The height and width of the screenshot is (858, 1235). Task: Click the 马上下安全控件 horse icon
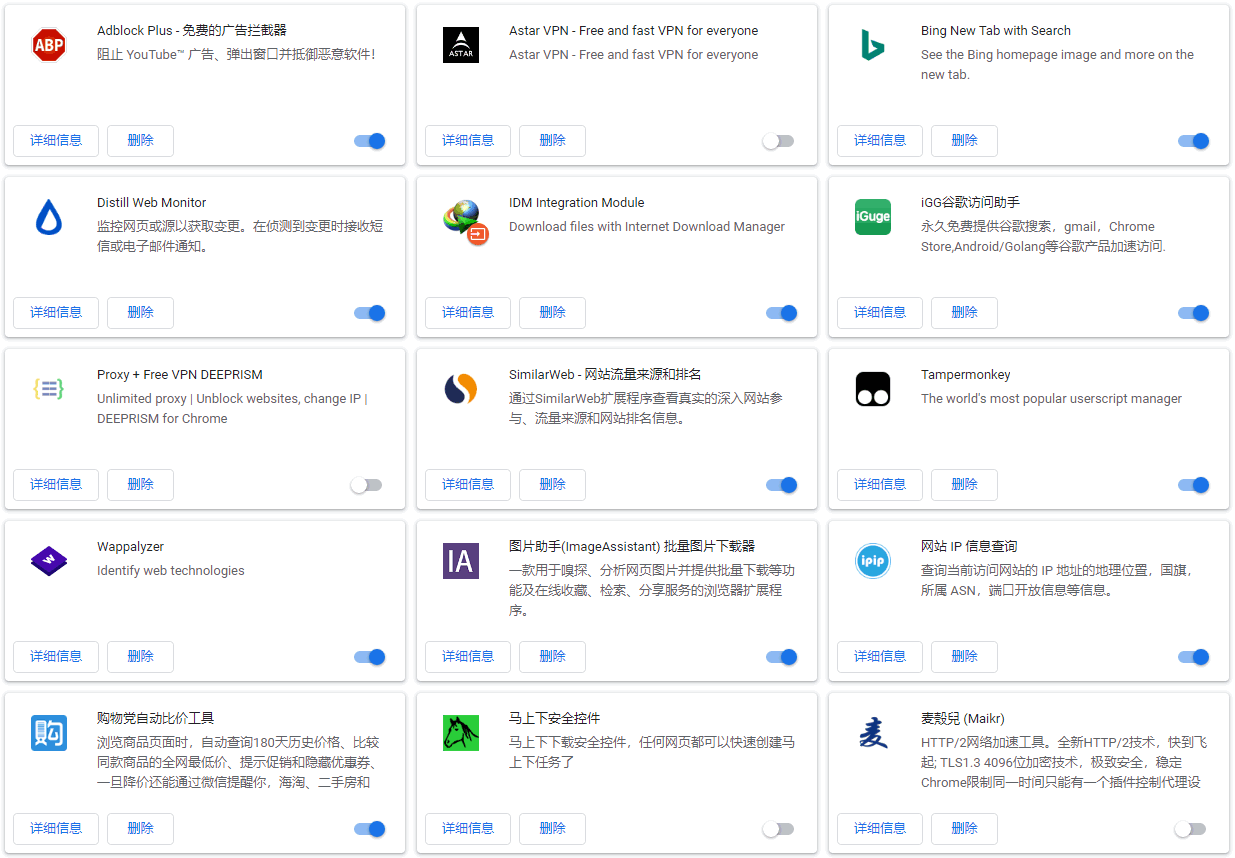(x=461, y=733)
